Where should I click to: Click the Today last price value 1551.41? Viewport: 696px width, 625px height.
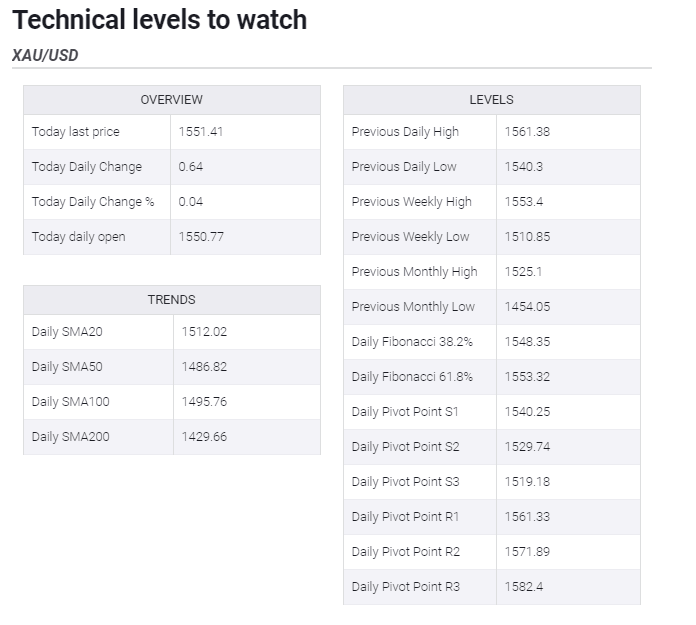201,132
